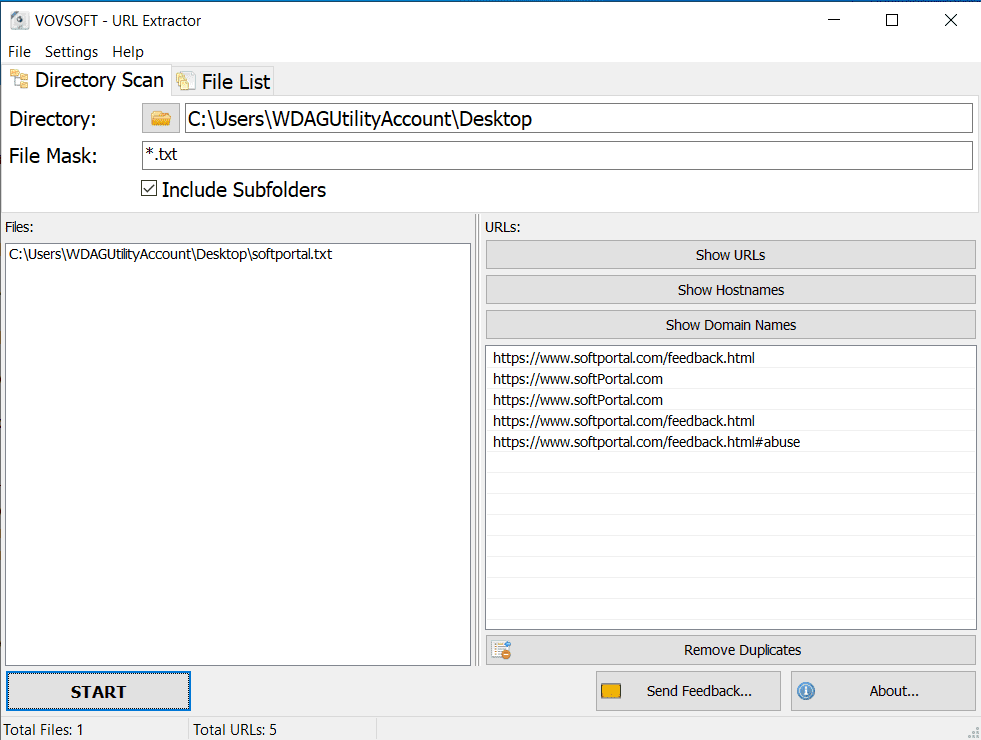
Task: Toggle the Include Subfolders checkbox
Action: click(149, 188)
